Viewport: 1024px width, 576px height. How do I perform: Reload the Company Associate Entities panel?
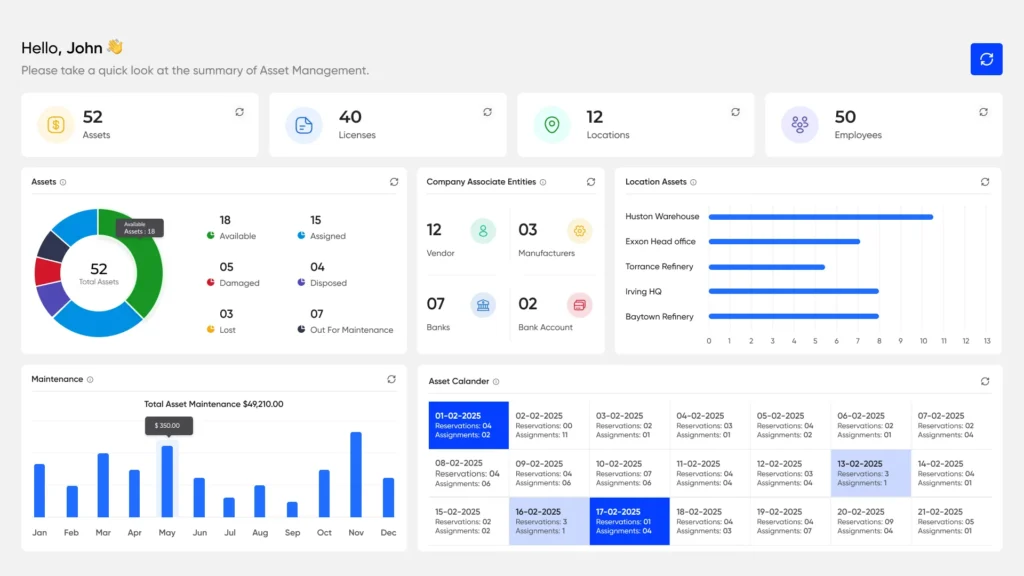(x=591, y=182)
